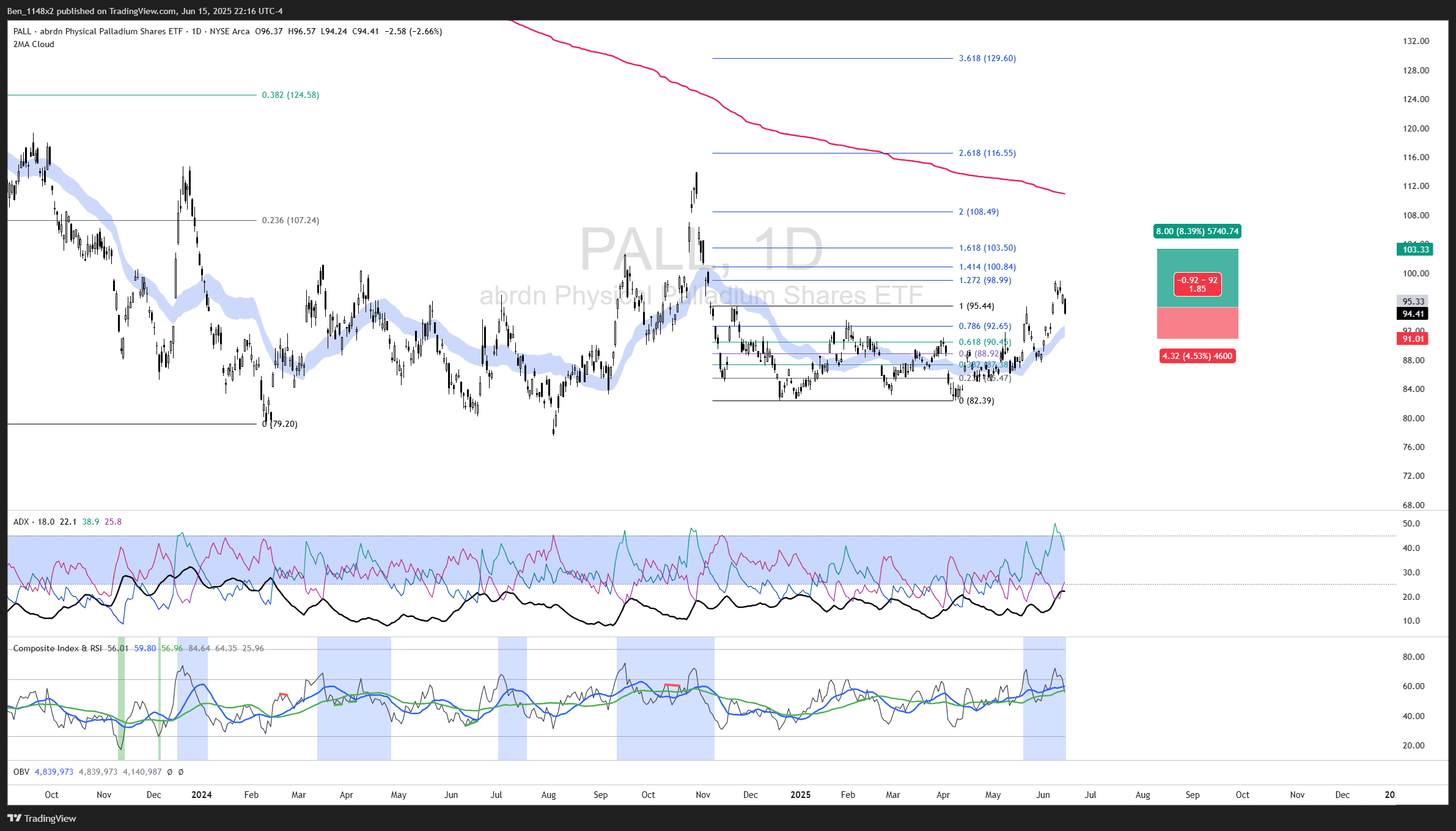Viewport: 1456px width, 831px height.
Task: Click the 3.618 (129.60) Fibonacci level label
Action: (x=987, y=58)
